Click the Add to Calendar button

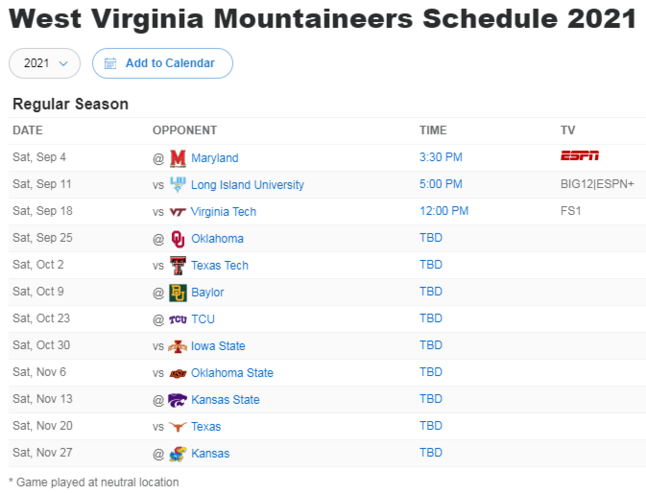click(x=162, y=63)
